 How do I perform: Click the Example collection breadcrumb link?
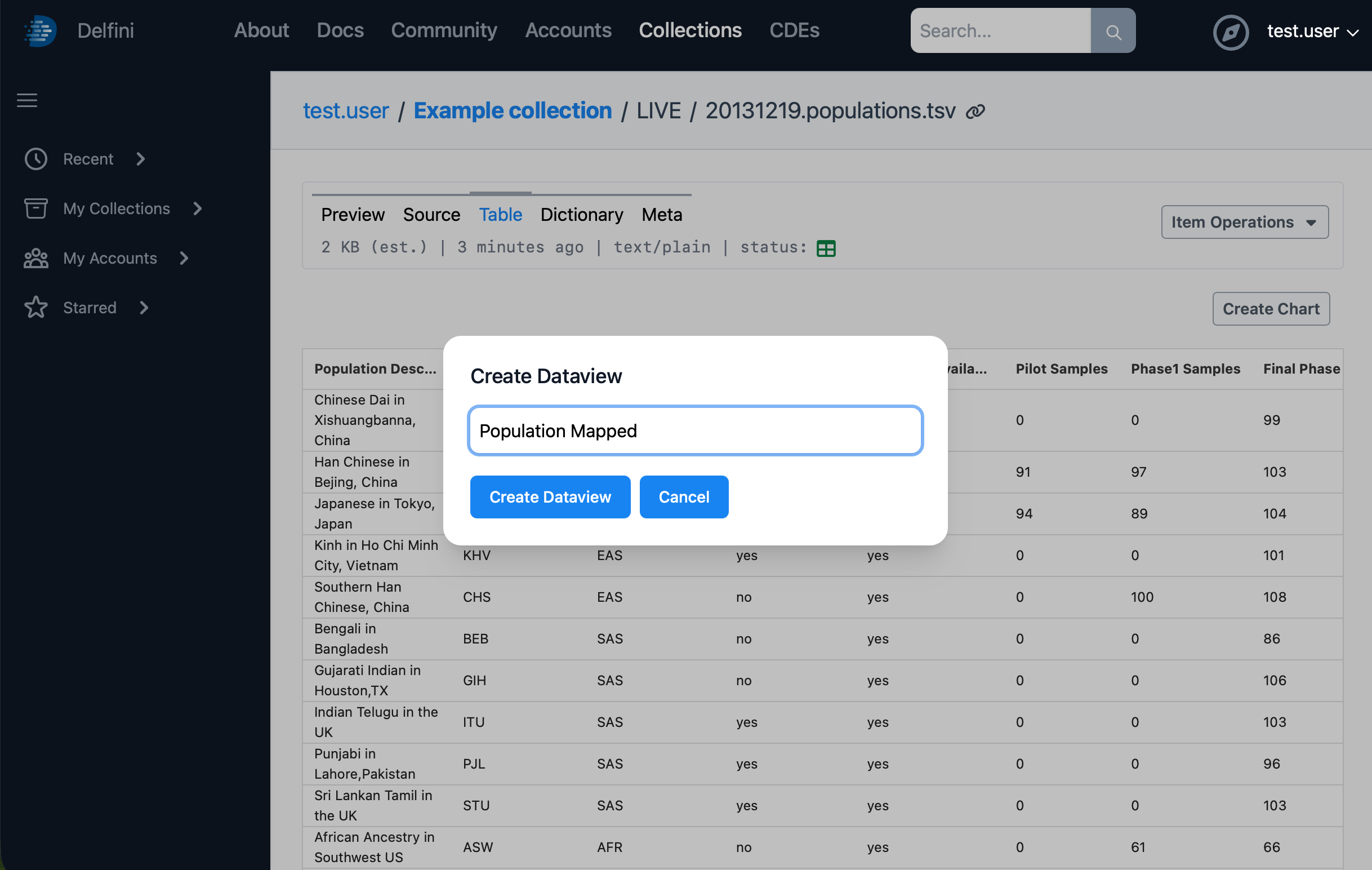click(x=512, y=110)
